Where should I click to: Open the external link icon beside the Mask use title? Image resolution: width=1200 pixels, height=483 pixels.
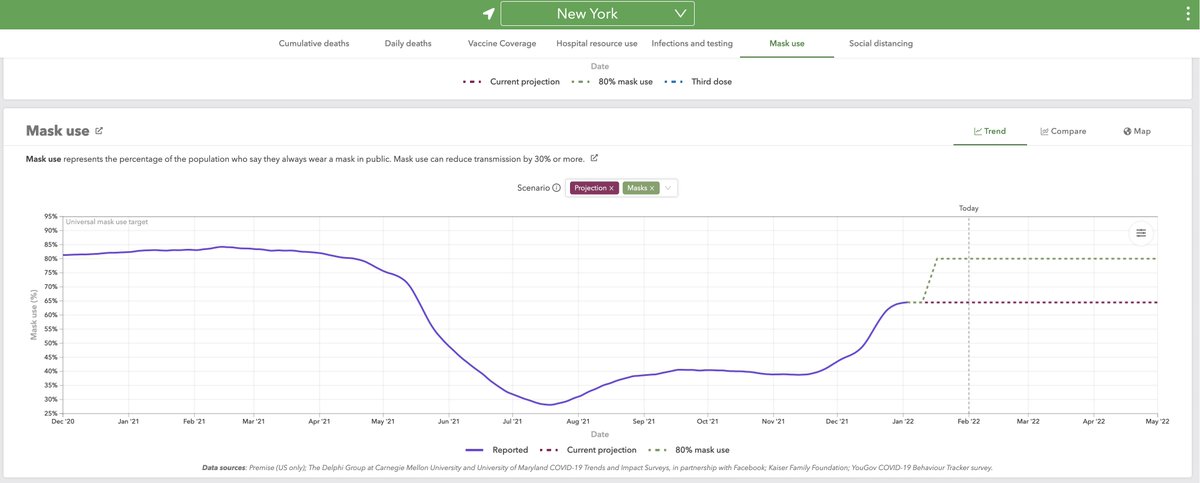coord(99,131)
